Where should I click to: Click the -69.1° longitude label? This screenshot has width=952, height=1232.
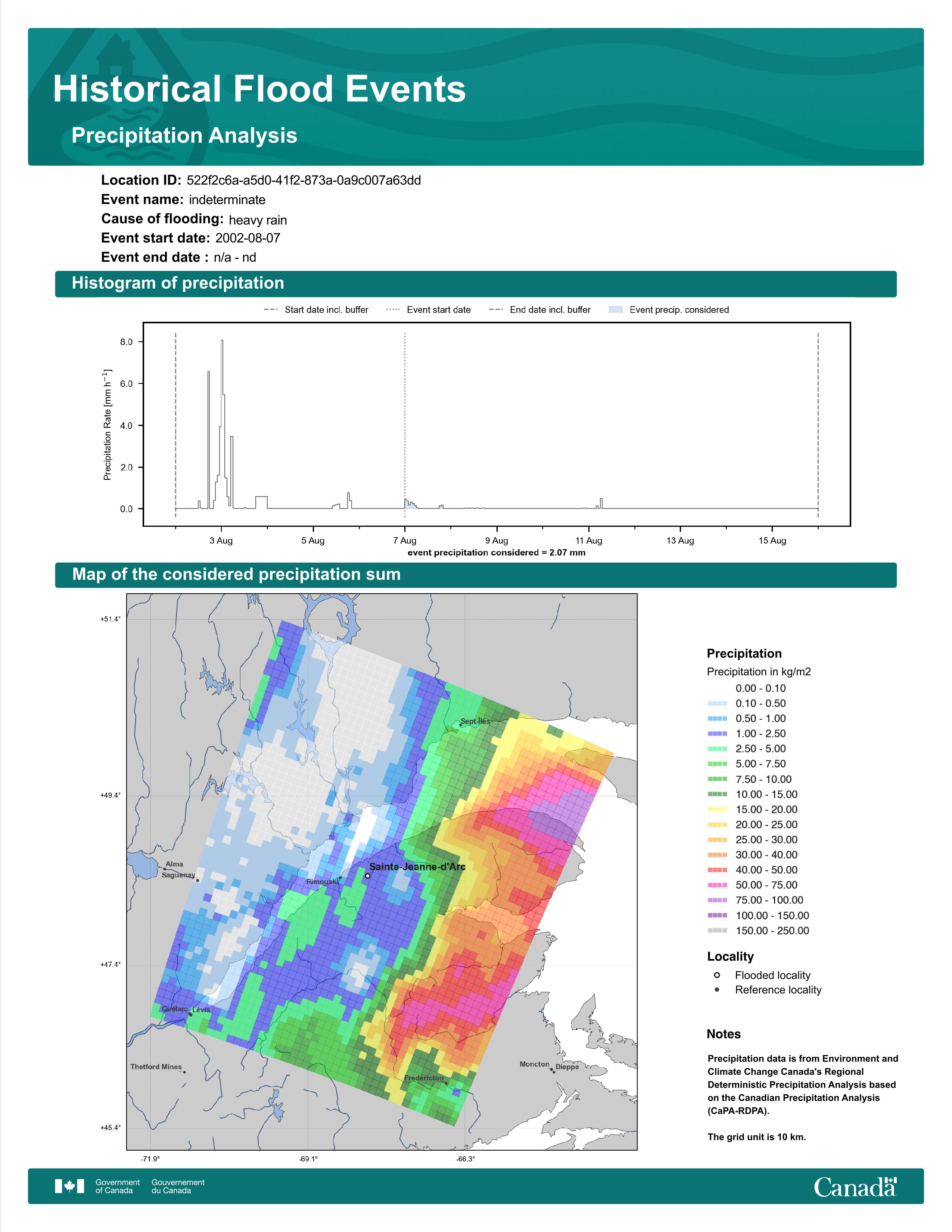pyautogui.click(x=308, y=1159)
